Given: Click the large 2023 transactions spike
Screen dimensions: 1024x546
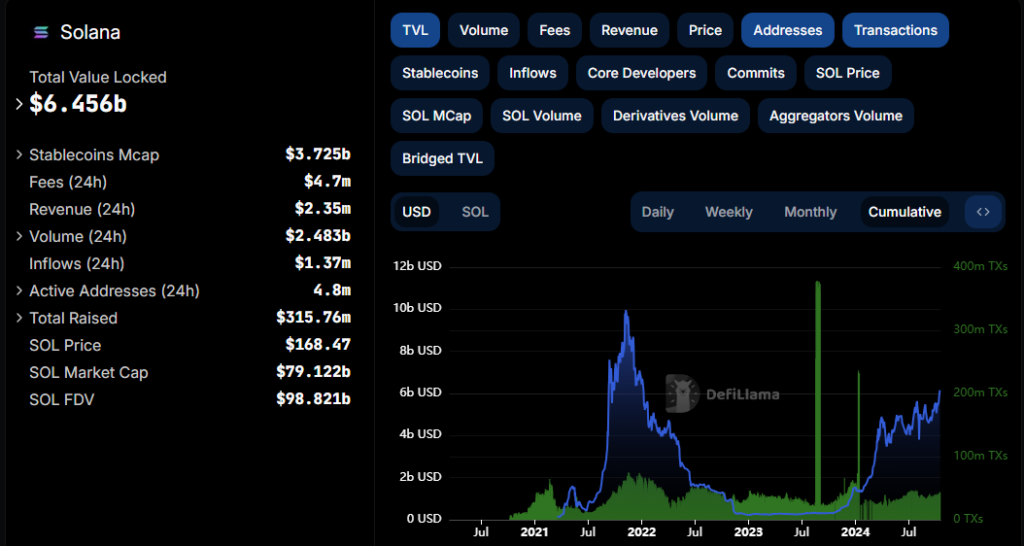Looking at the screenshot, I should point(818,392).
